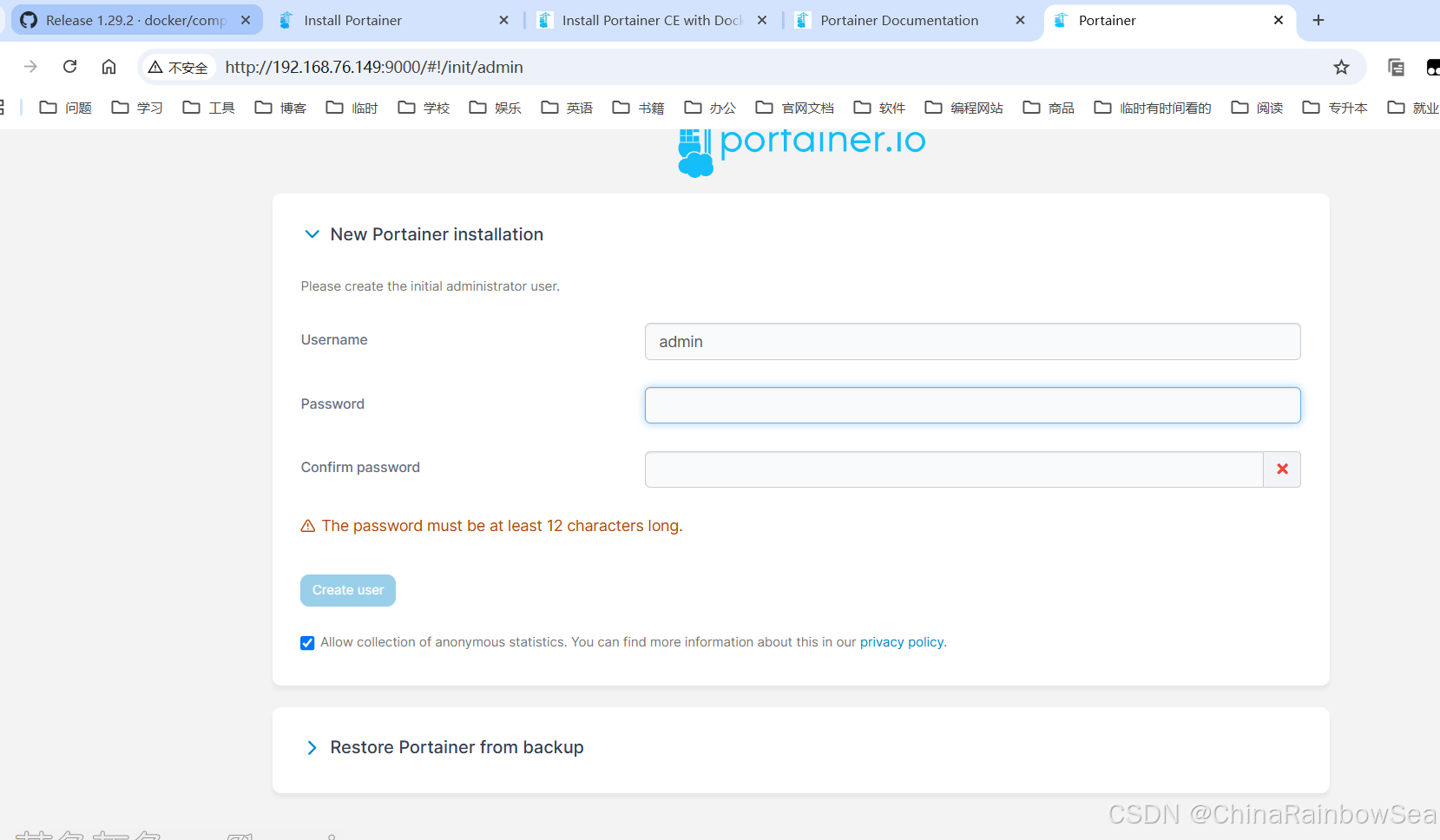1440x840 pixels.
Task: Open the 书籍 bookmark folder
Action: (x=639, y=108)
